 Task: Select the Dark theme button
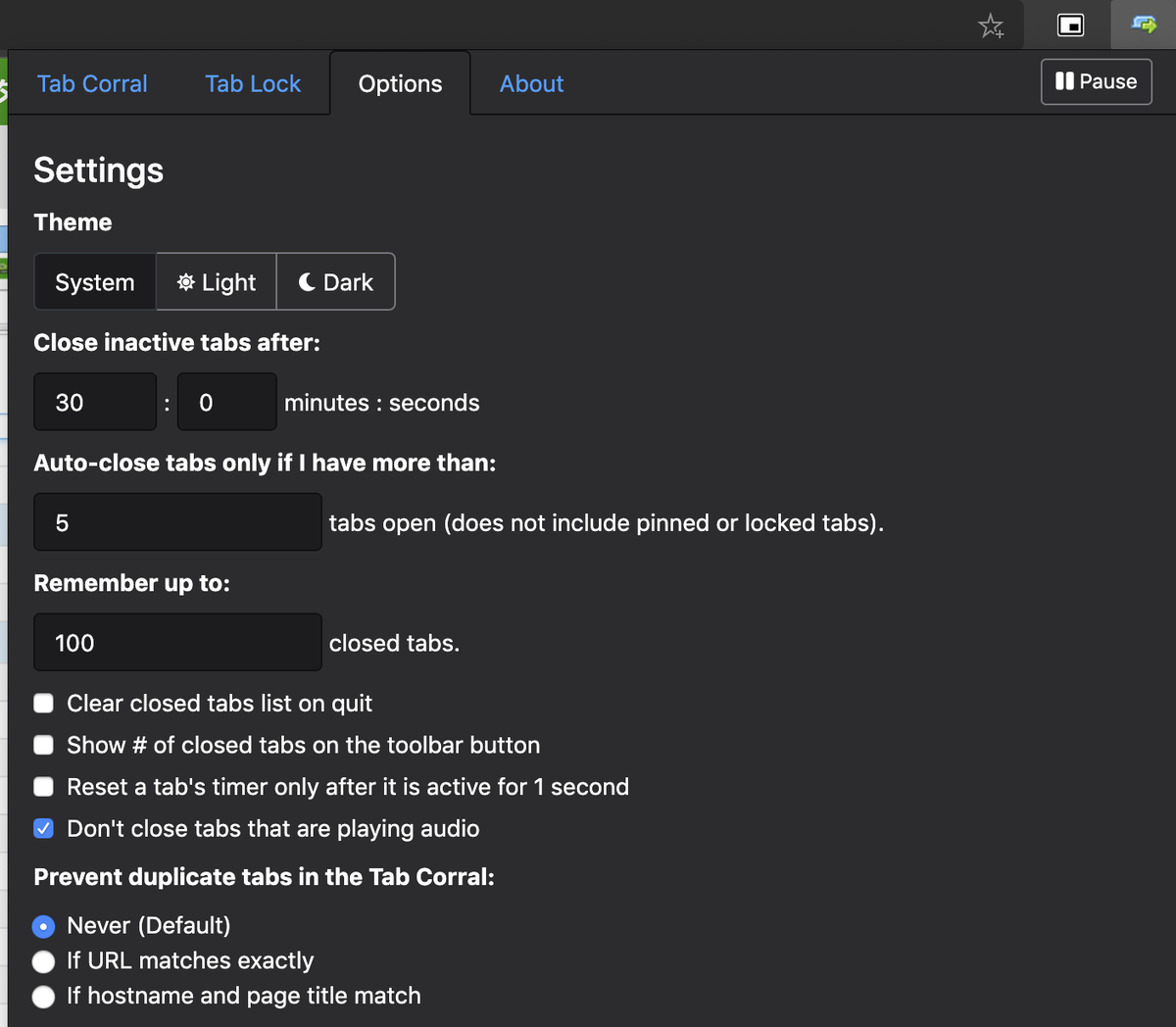[x=336, y=282]
